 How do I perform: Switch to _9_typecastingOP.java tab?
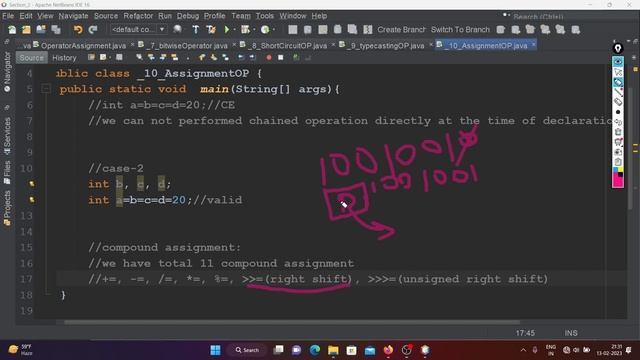point(387,45)
